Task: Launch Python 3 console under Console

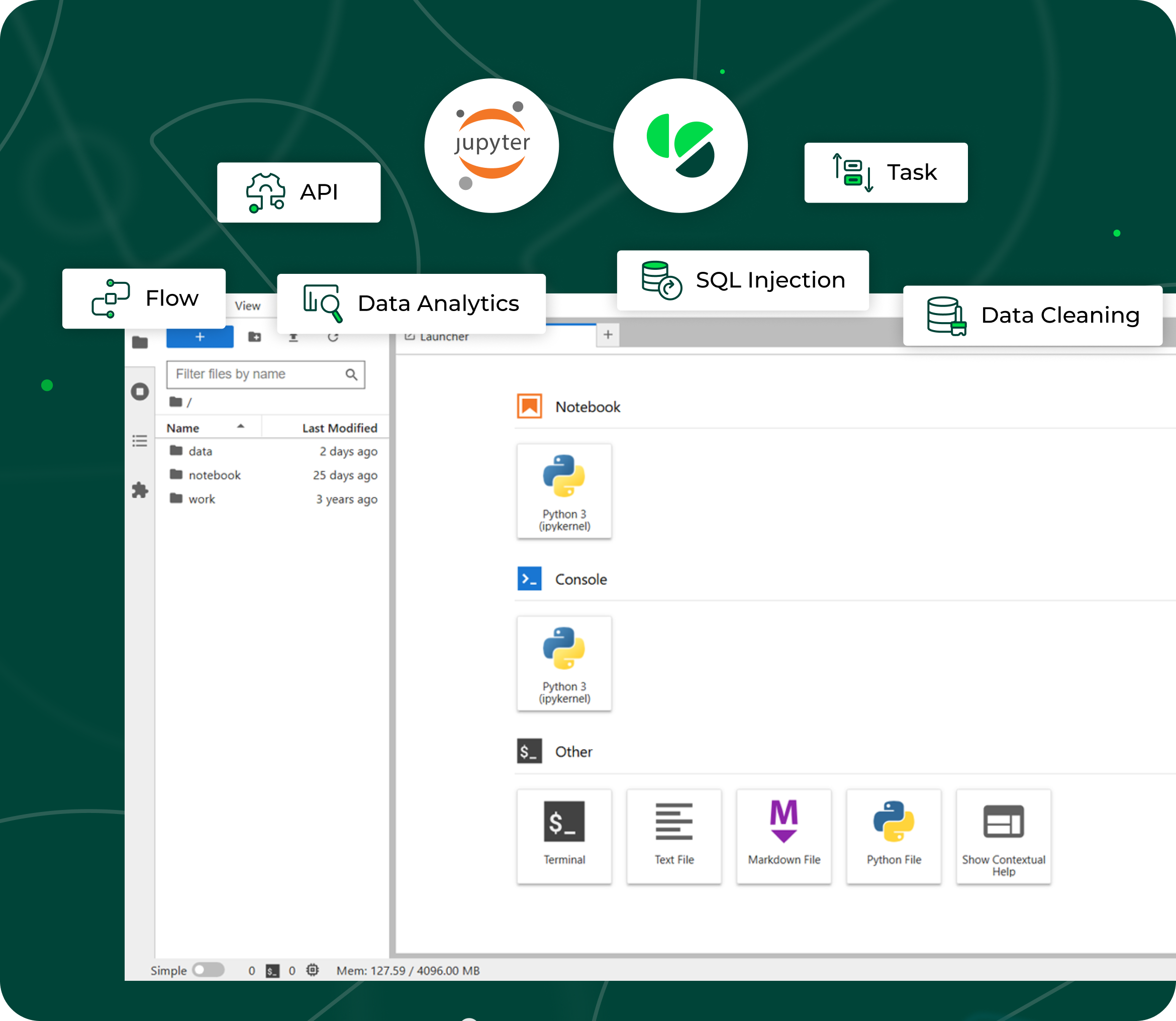Action: (x=564, y=664)
